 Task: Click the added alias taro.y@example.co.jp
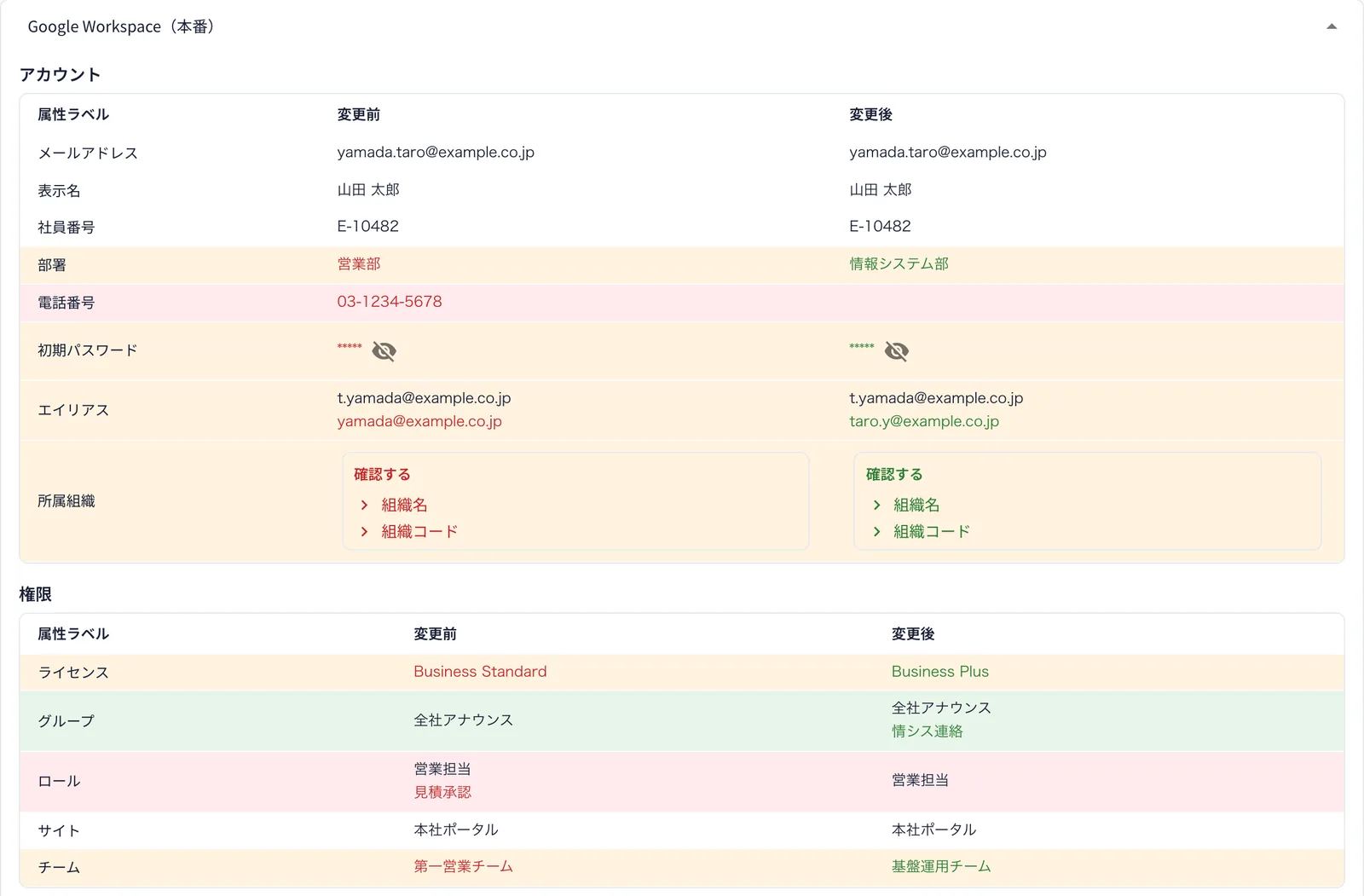[924, 421]
